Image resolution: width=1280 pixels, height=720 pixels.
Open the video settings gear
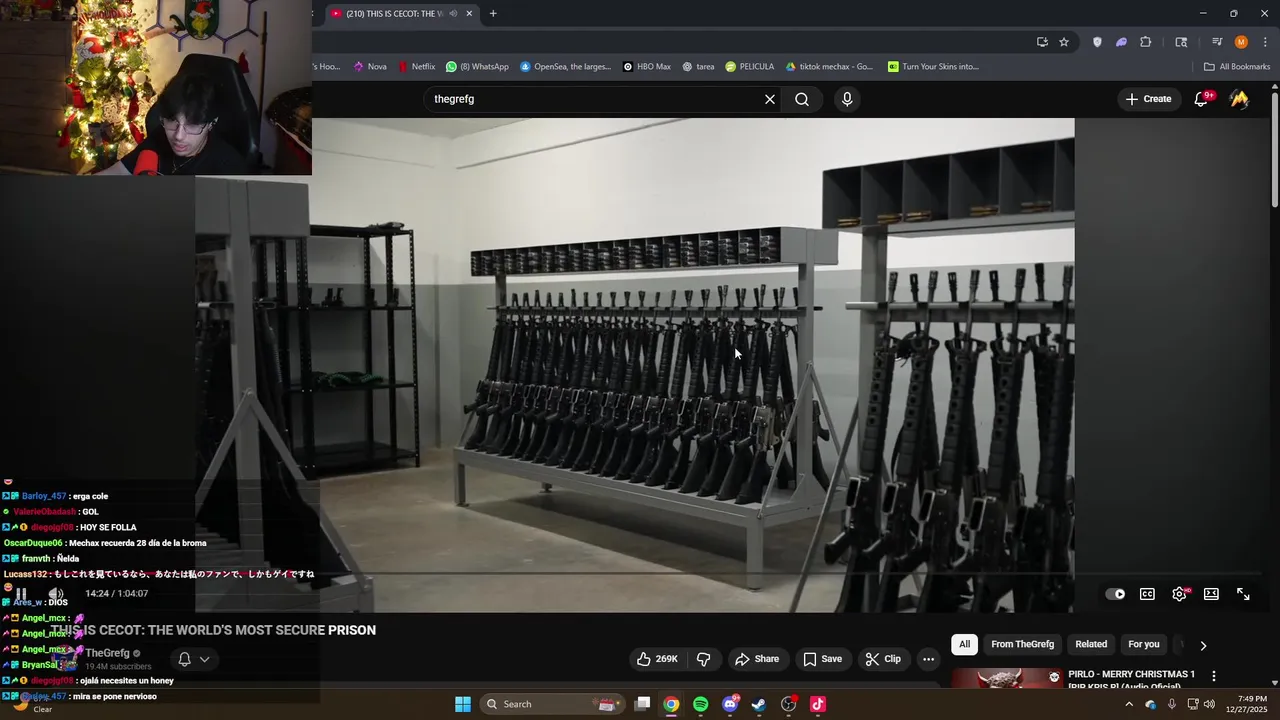(1180, 594)
